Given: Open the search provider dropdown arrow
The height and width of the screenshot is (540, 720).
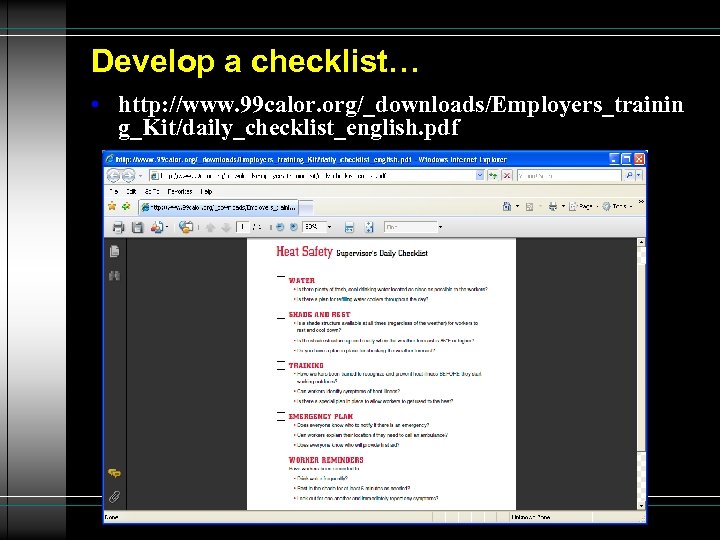Looking at the screenshot, I should click(x=638, y=175).
